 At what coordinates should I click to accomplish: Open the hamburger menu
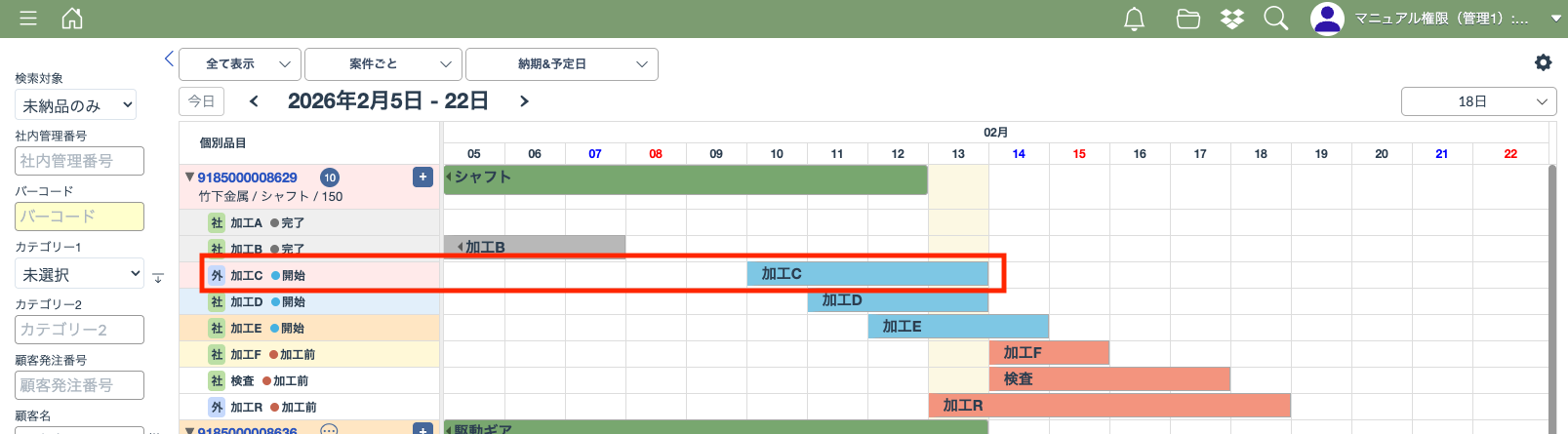coord(28,19)
